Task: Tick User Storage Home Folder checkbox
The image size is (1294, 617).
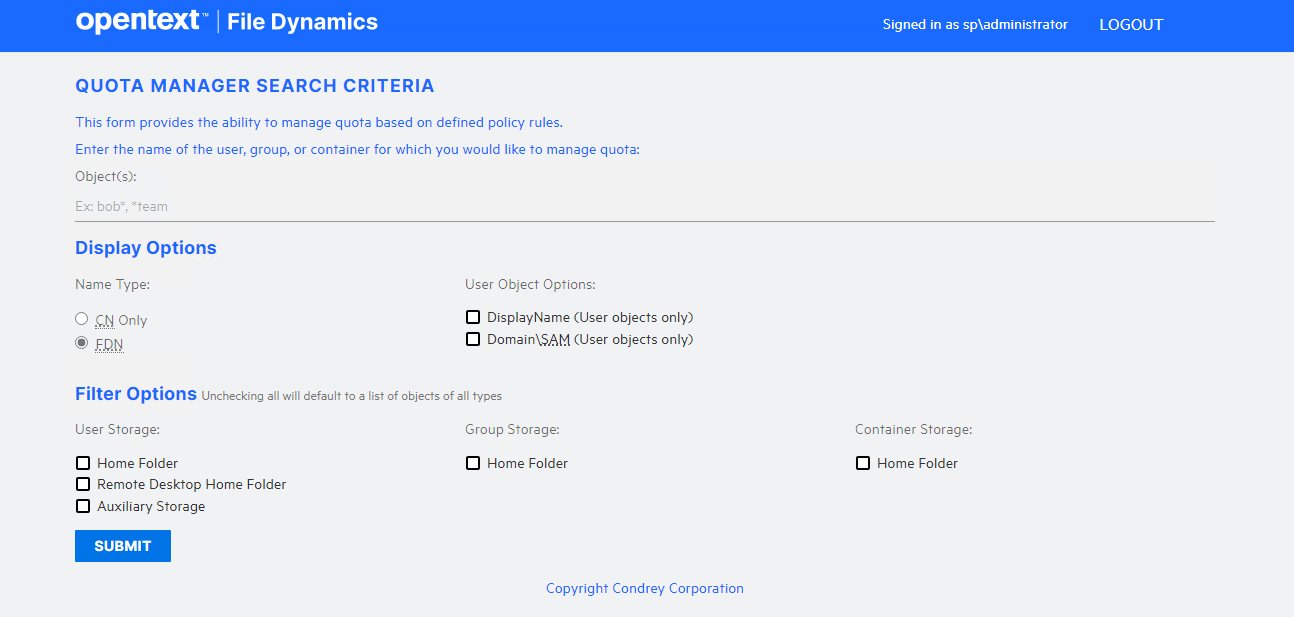Action: [x=83, y=463]
